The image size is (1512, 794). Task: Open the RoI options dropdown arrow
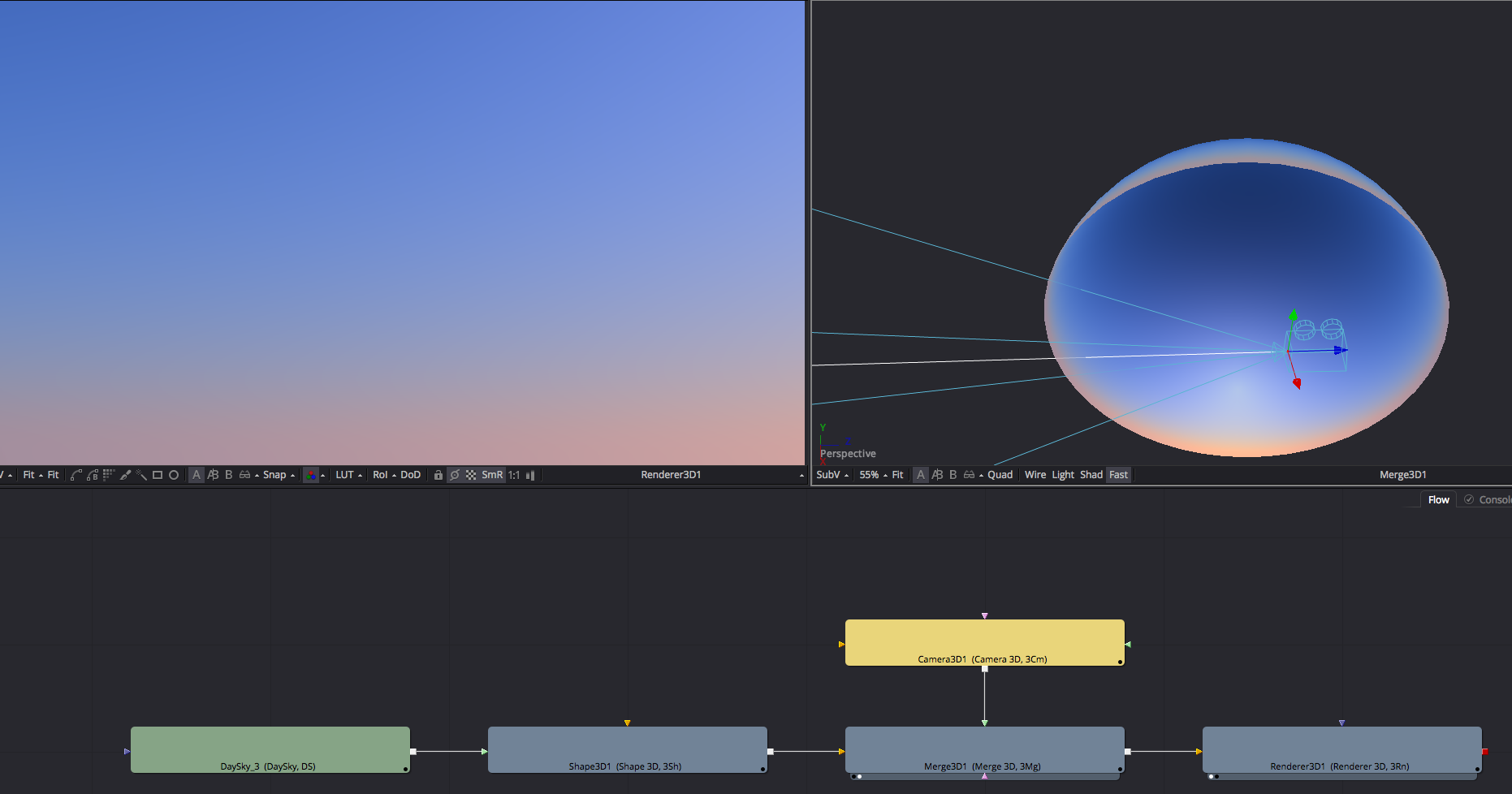coord(395,476)
